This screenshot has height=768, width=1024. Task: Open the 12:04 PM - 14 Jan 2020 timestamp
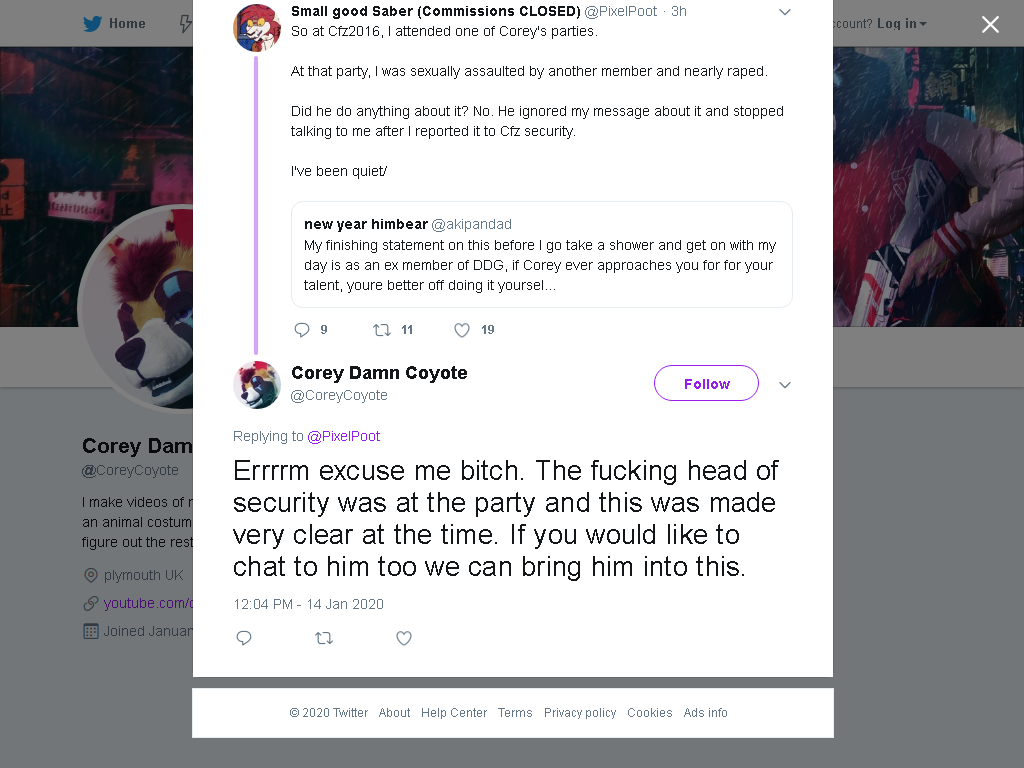[x=308, y=604]
